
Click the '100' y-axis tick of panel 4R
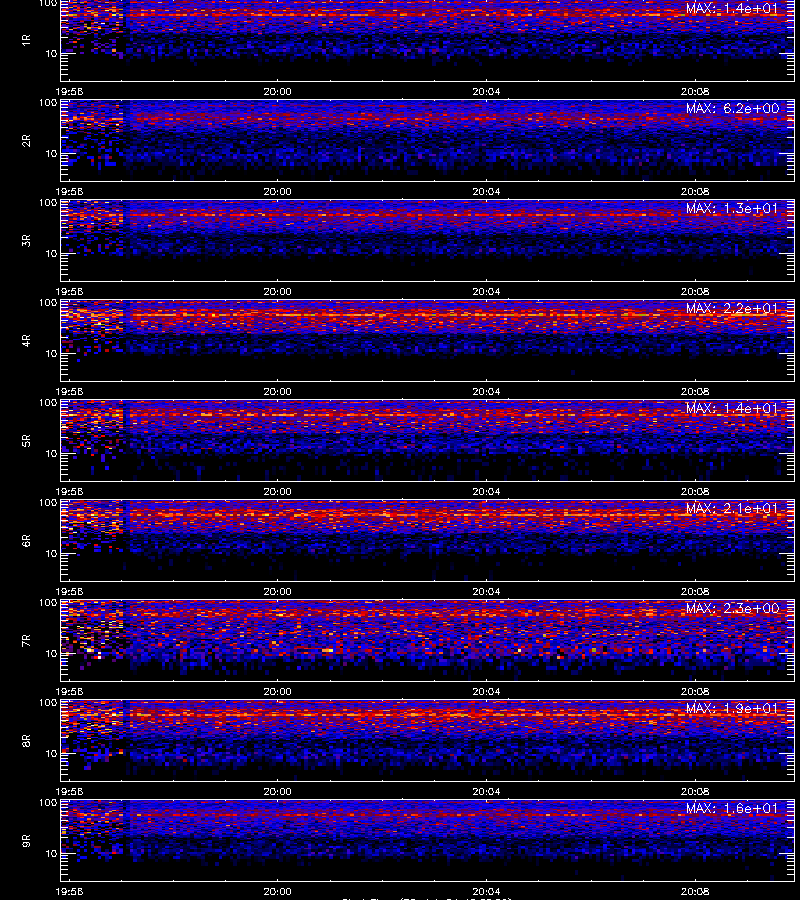[x=48, y=302]
